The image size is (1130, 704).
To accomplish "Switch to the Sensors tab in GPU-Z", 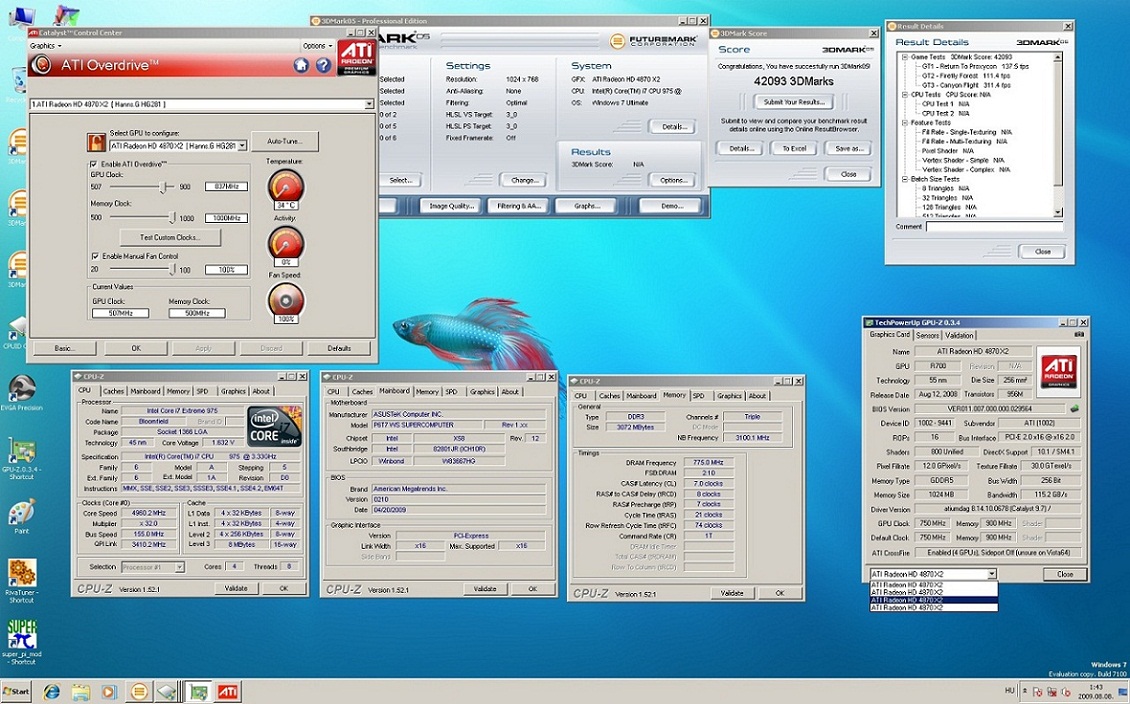I will pyautogui.click(x=927, y=335).
